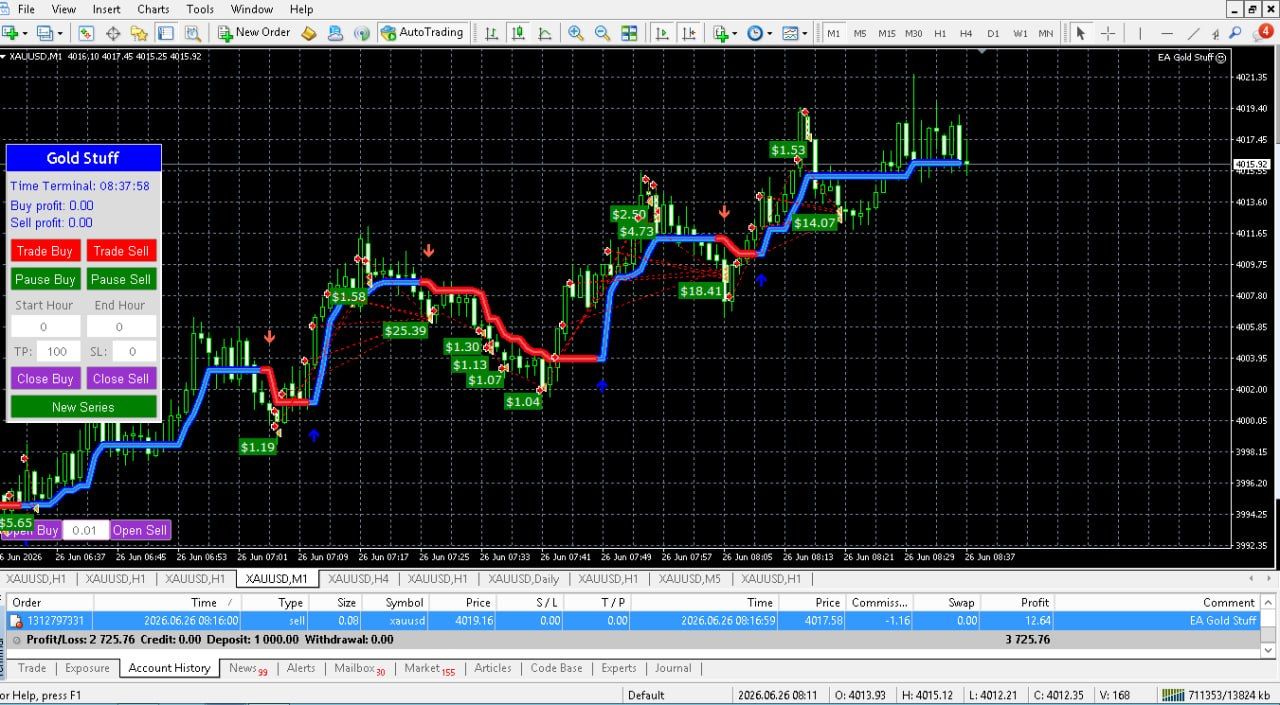Select the standard cursor arrow tool
This screenshot has width=1280, height=705.
coord(1080,33)
